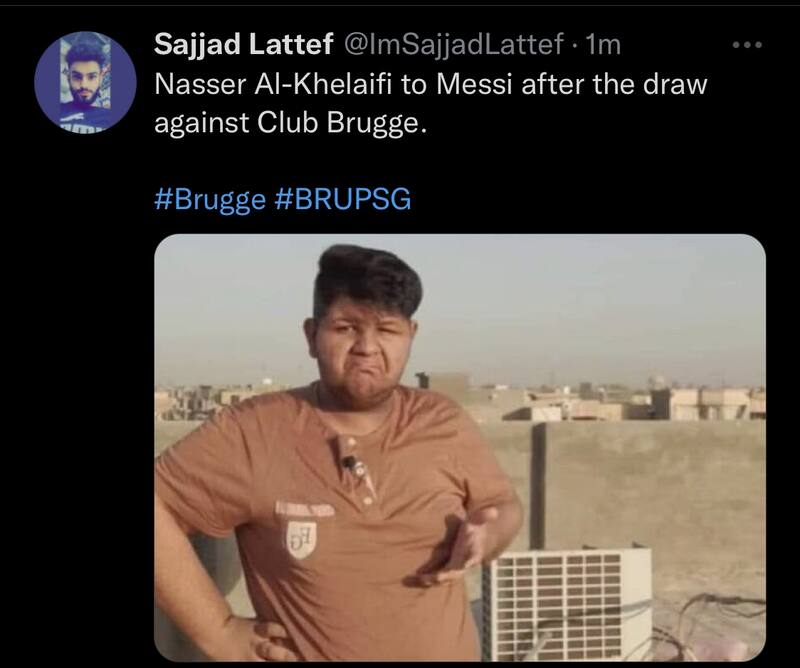800x668 pixels.
Task: Click the white air conditioner unit in photo
Action: tap(567, 604)
